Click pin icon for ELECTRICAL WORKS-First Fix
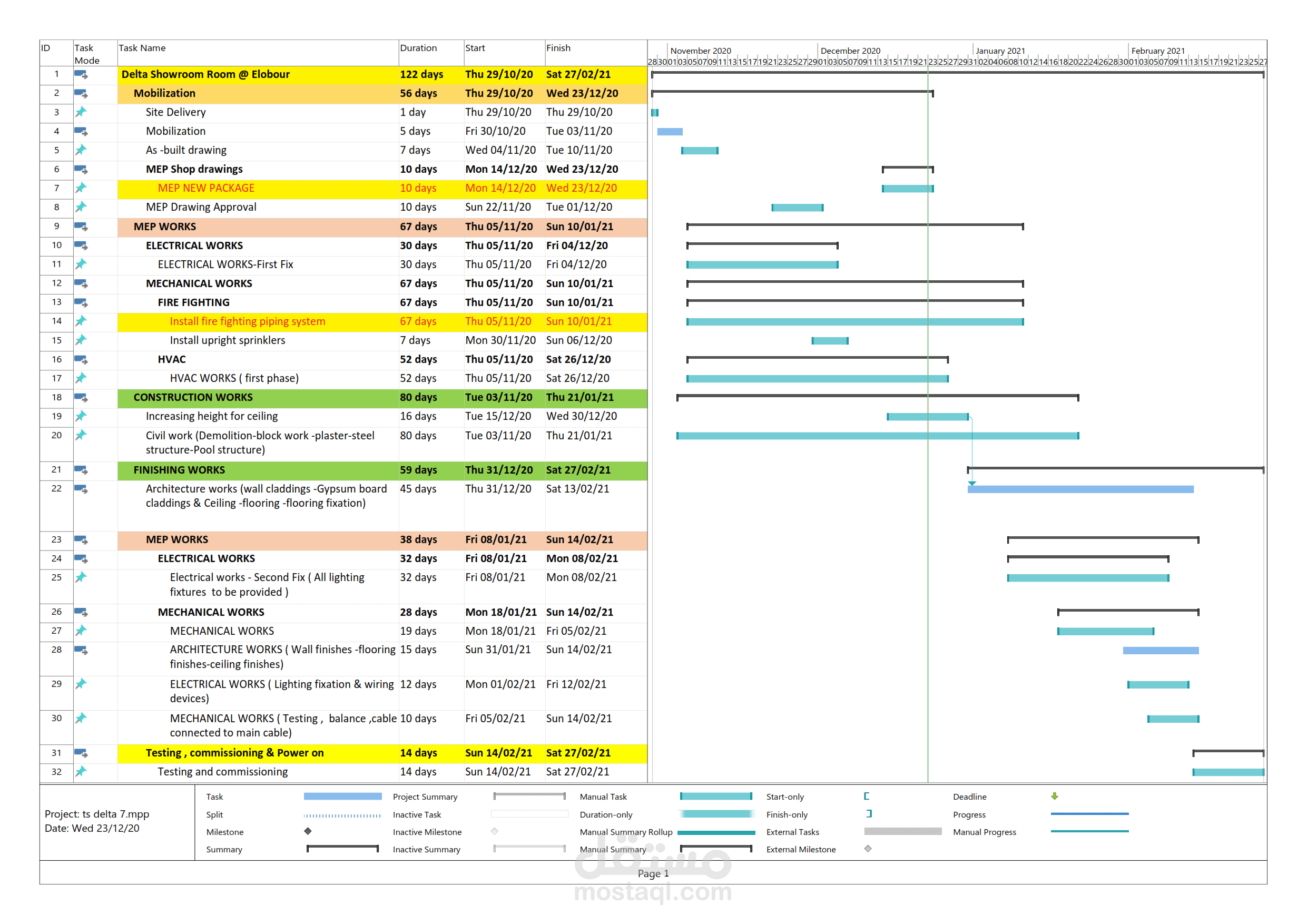The image size is (1307, 924). 81,264
